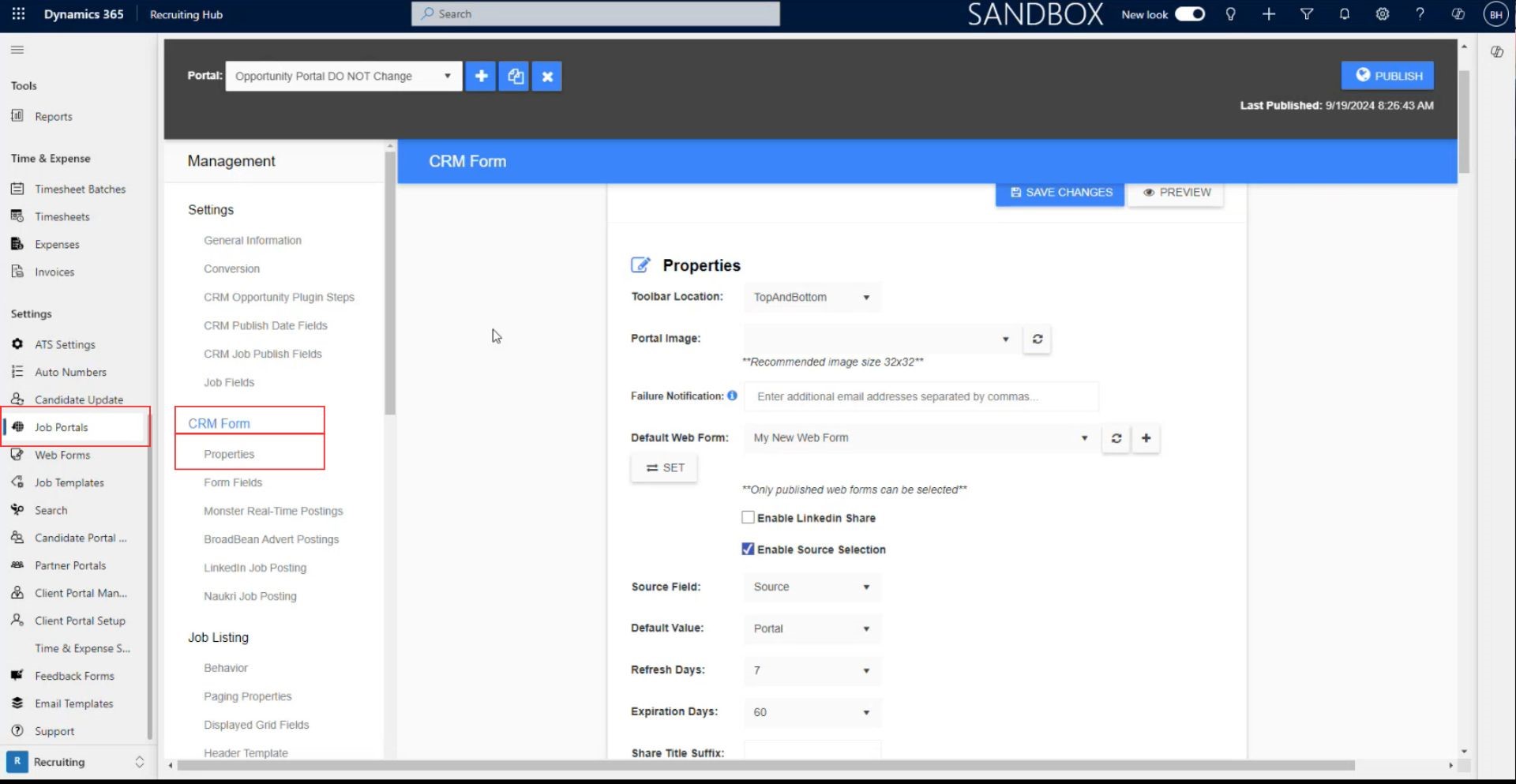Open LinkedIn Job Posting link

pyautogui.click(x=255, y=568)
